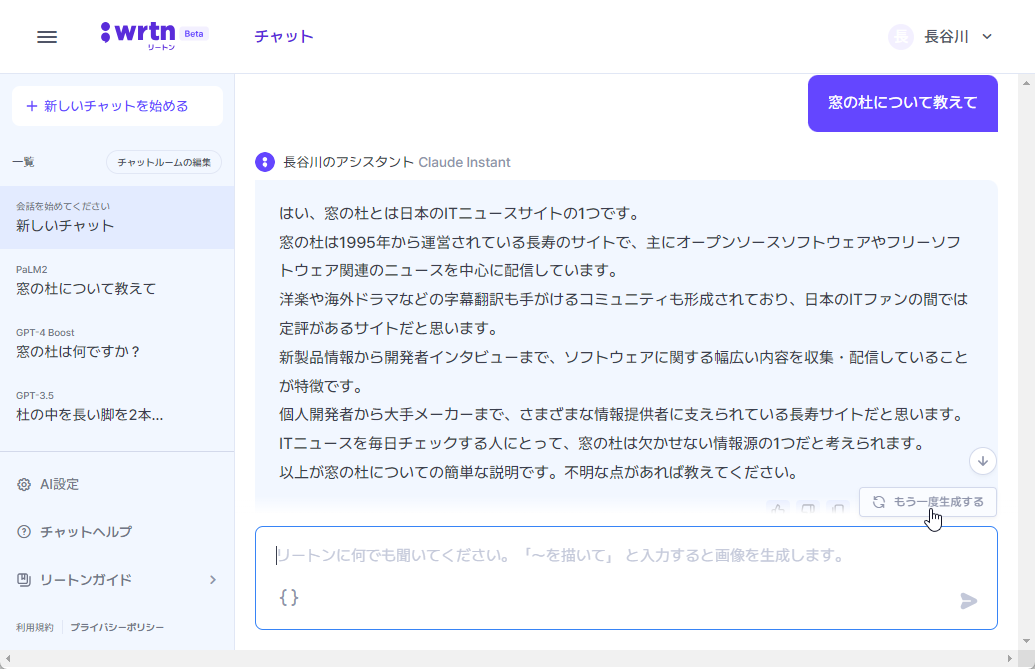1035x669 pixels.
Task: Click the チャットヘルプ question mark icon
Action: click(24, 532)
